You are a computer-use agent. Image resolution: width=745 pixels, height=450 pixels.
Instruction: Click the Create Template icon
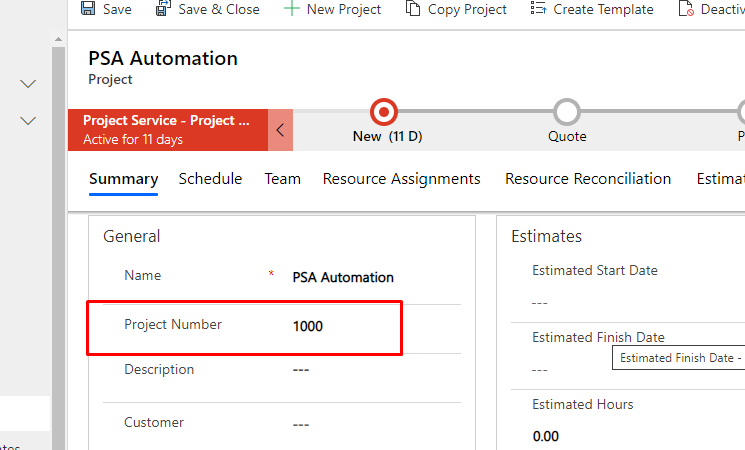(538, 8)
